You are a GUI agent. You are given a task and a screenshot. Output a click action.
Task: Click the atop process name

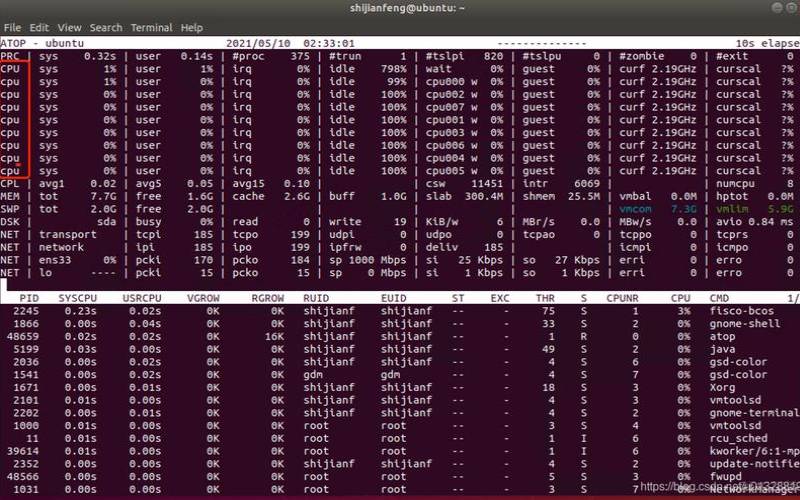point(722,336)
